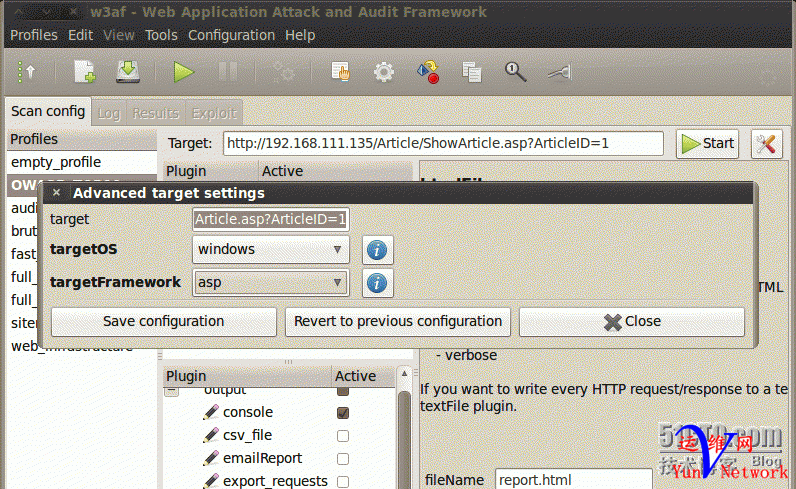Click the lower Plugin column header
Image resolution: width=796 pixels, height=489 pixels.
247,376
